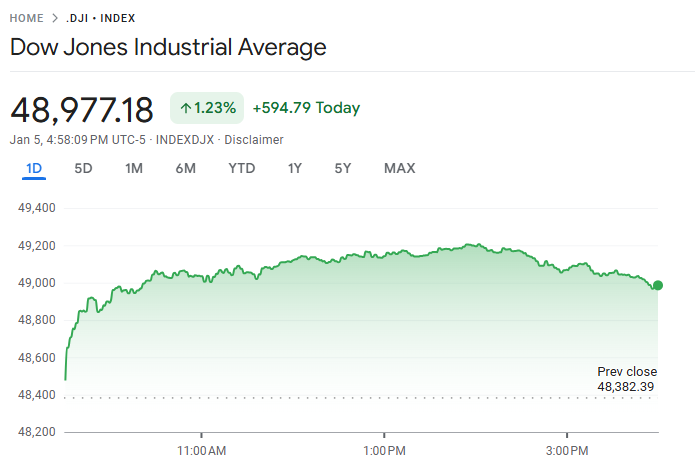Click the HOME breadcrumb link

[27, 18]
